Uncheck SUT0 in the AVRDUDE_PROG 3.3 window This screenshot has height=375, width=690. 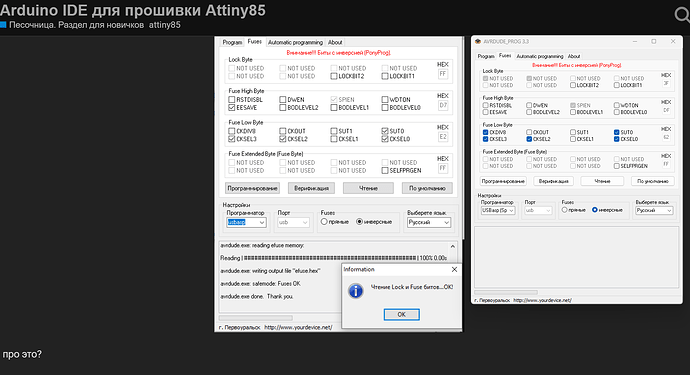(x=617, y=132)
